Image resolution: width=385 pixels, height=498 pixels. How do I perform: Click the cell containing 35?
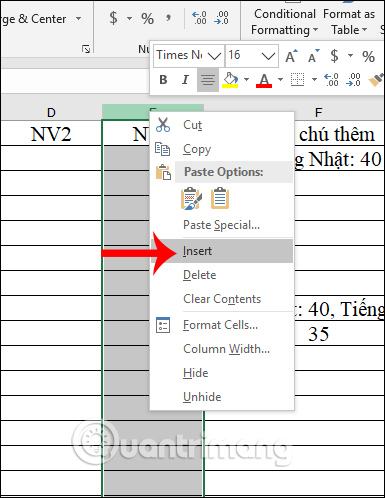(x=318, y=334)
